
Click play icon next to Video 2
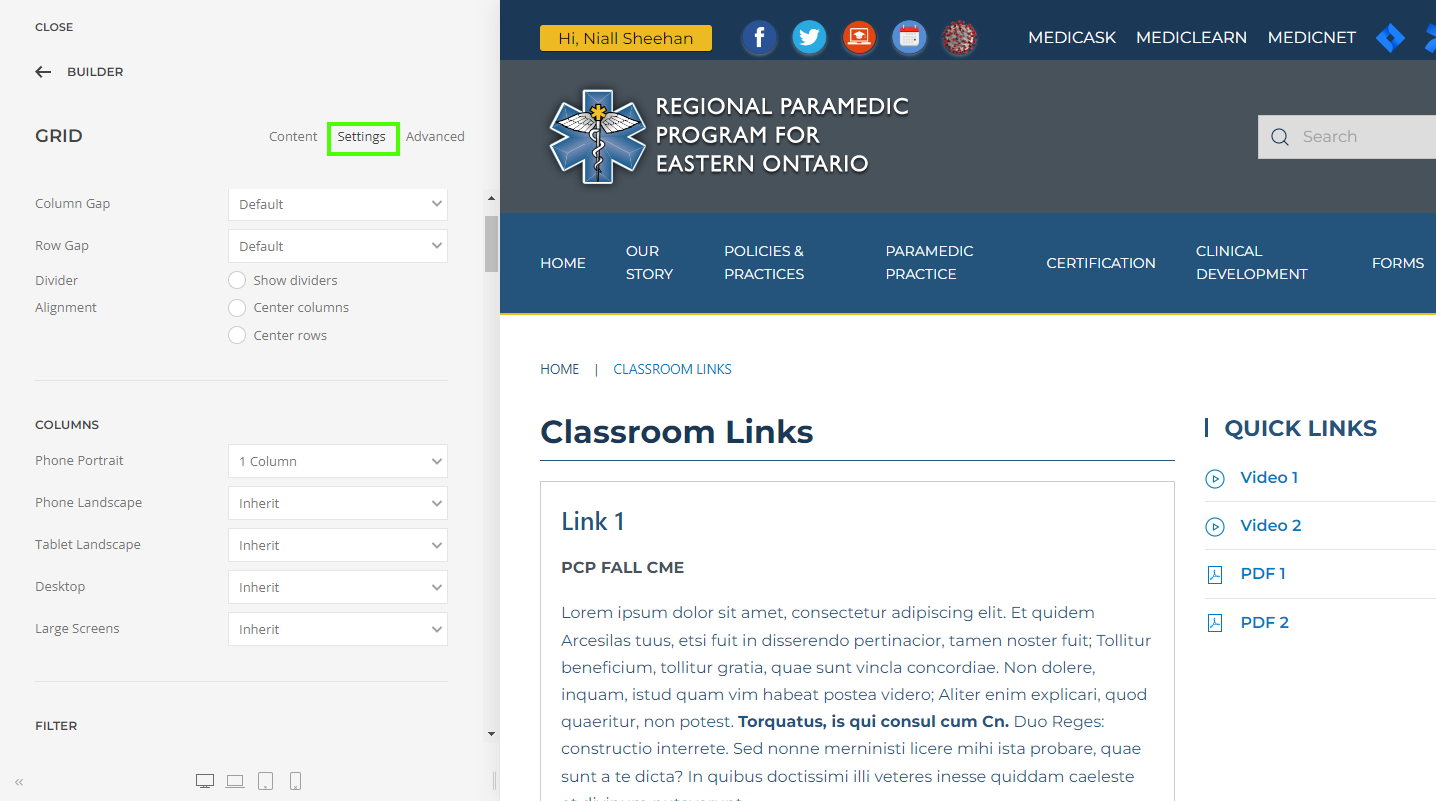pos(1215,527)
